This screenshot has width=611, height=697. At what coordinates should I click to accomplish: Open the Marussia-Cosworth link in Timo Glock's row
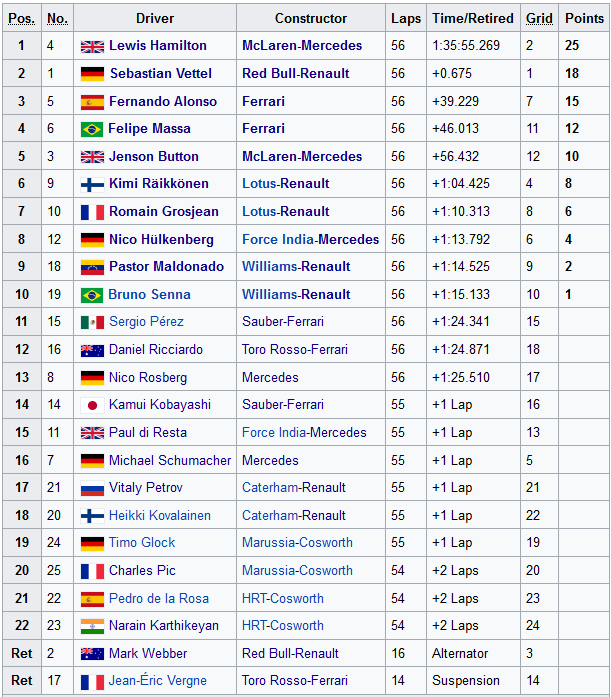pyautogui.click(x=297, y=543)
